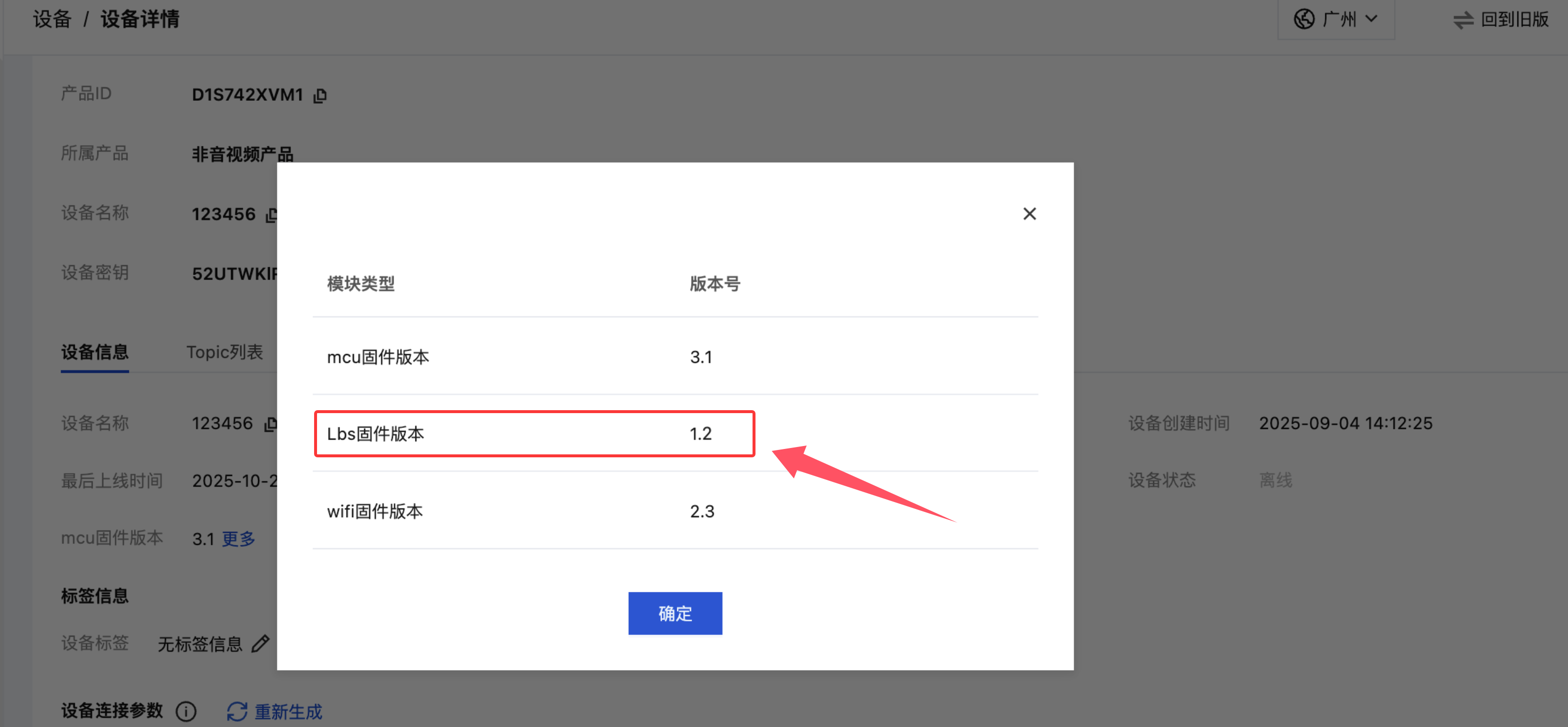Click the 回到旧版 link
The width and height of the screenshot is (1568, 727).
pyautogui.click(x=1514, y=20)
